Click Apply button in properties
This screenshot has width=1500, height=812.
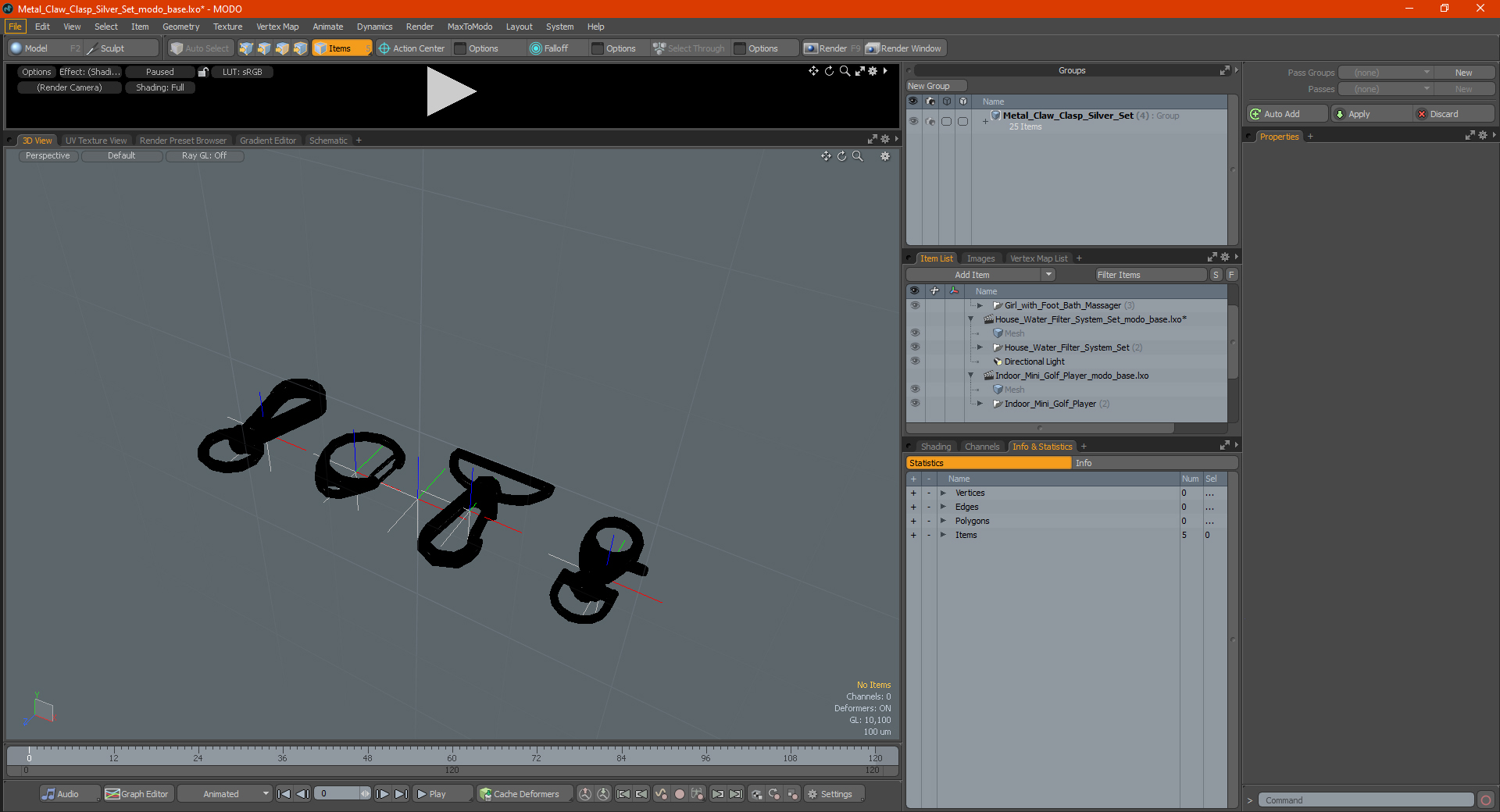coord(1370,114)
